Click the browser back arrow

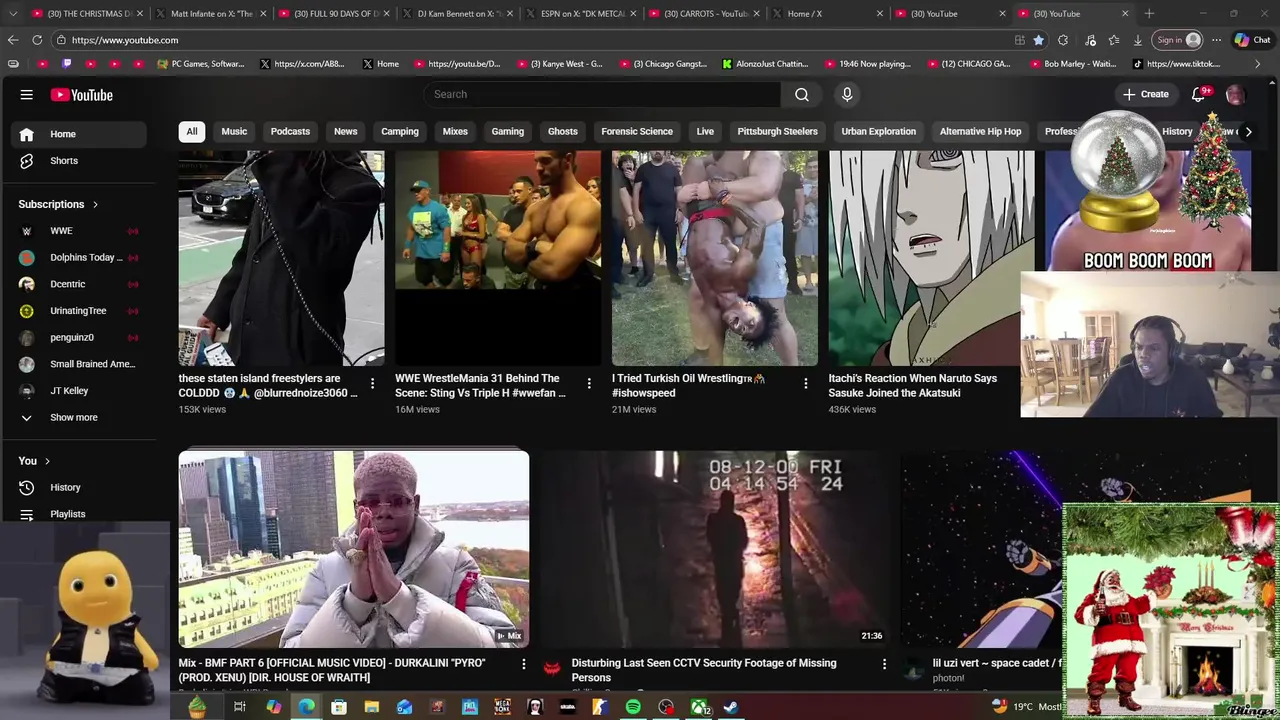[x=13, y=40]
